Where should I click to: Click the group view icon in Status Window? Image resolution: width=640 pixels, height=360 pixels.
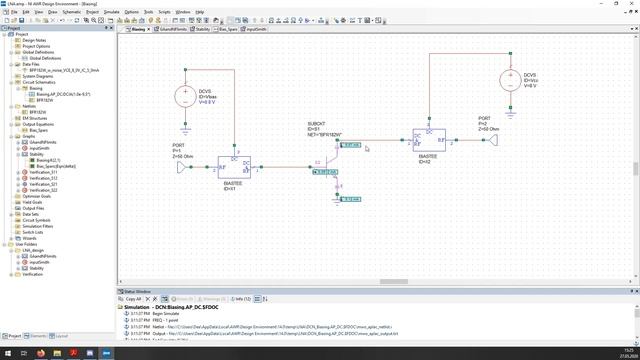[x=258, y=299]
